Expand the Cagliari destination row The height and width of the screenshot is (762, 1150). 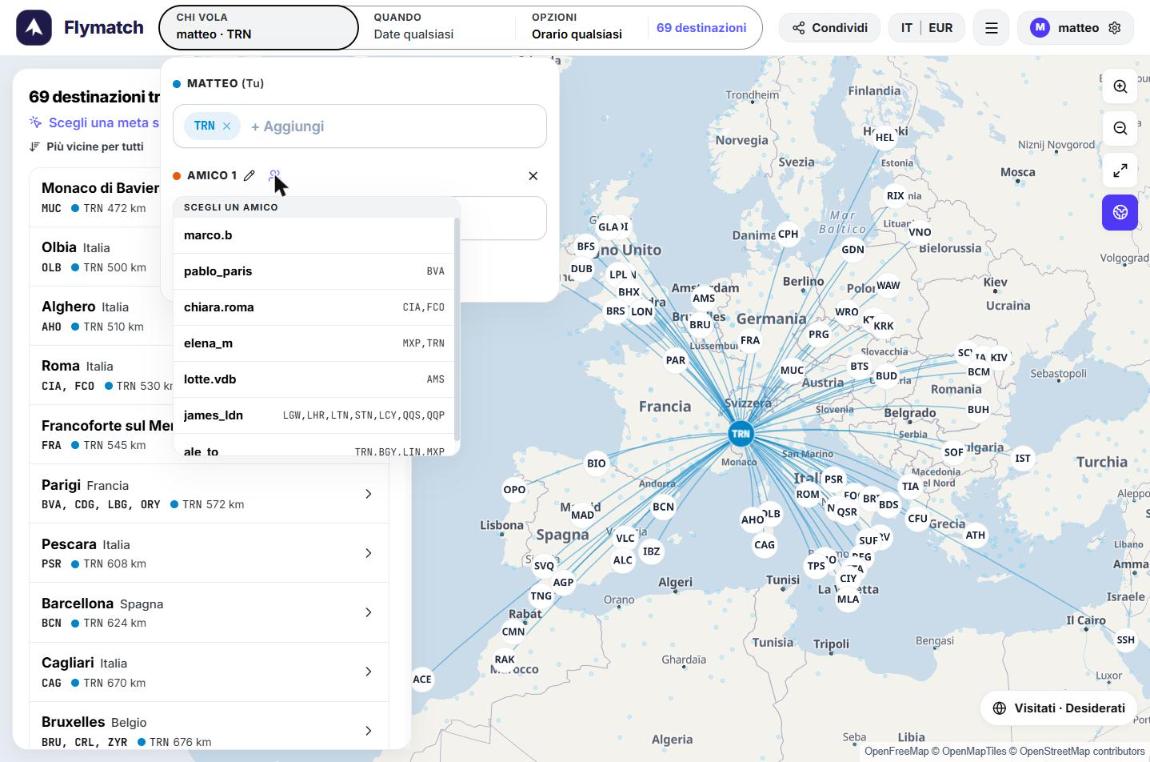(209, 672)
